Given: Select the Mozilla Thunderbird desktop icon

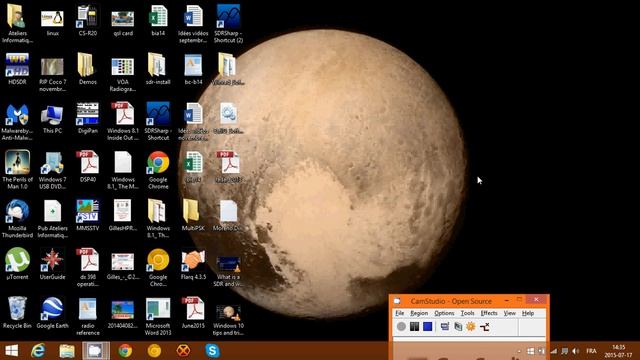Looking at the screenshot, I should (x=17, y=219).
